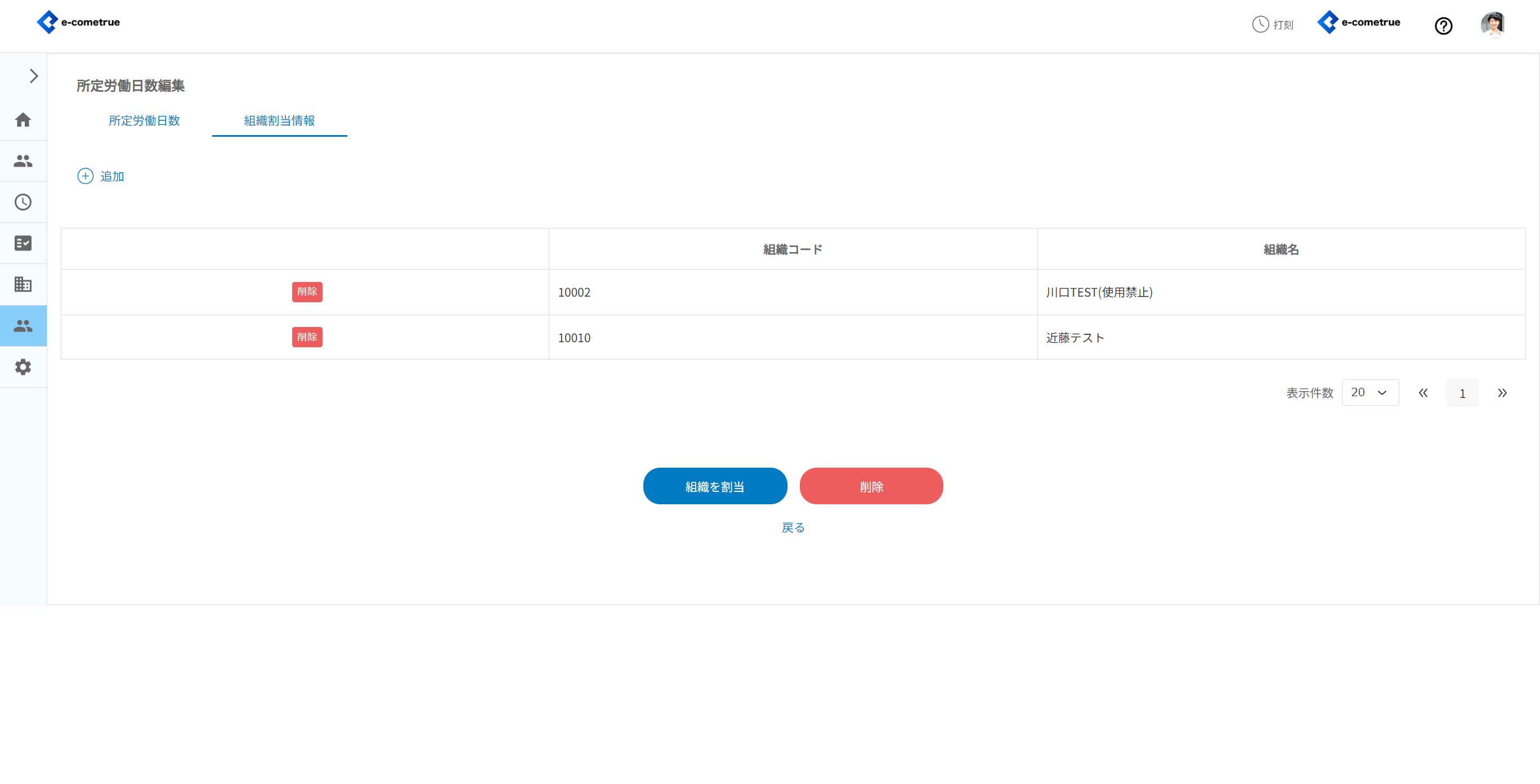The width and height of the screenshot is (1540, 784).
Task: Open the checklist approval icon in sidebar
Action: point(23,243)
